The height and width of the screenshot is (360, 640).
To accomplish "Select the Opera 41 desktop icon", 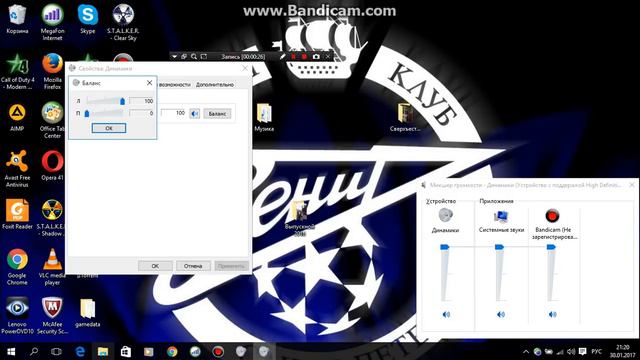I will 52,166.
